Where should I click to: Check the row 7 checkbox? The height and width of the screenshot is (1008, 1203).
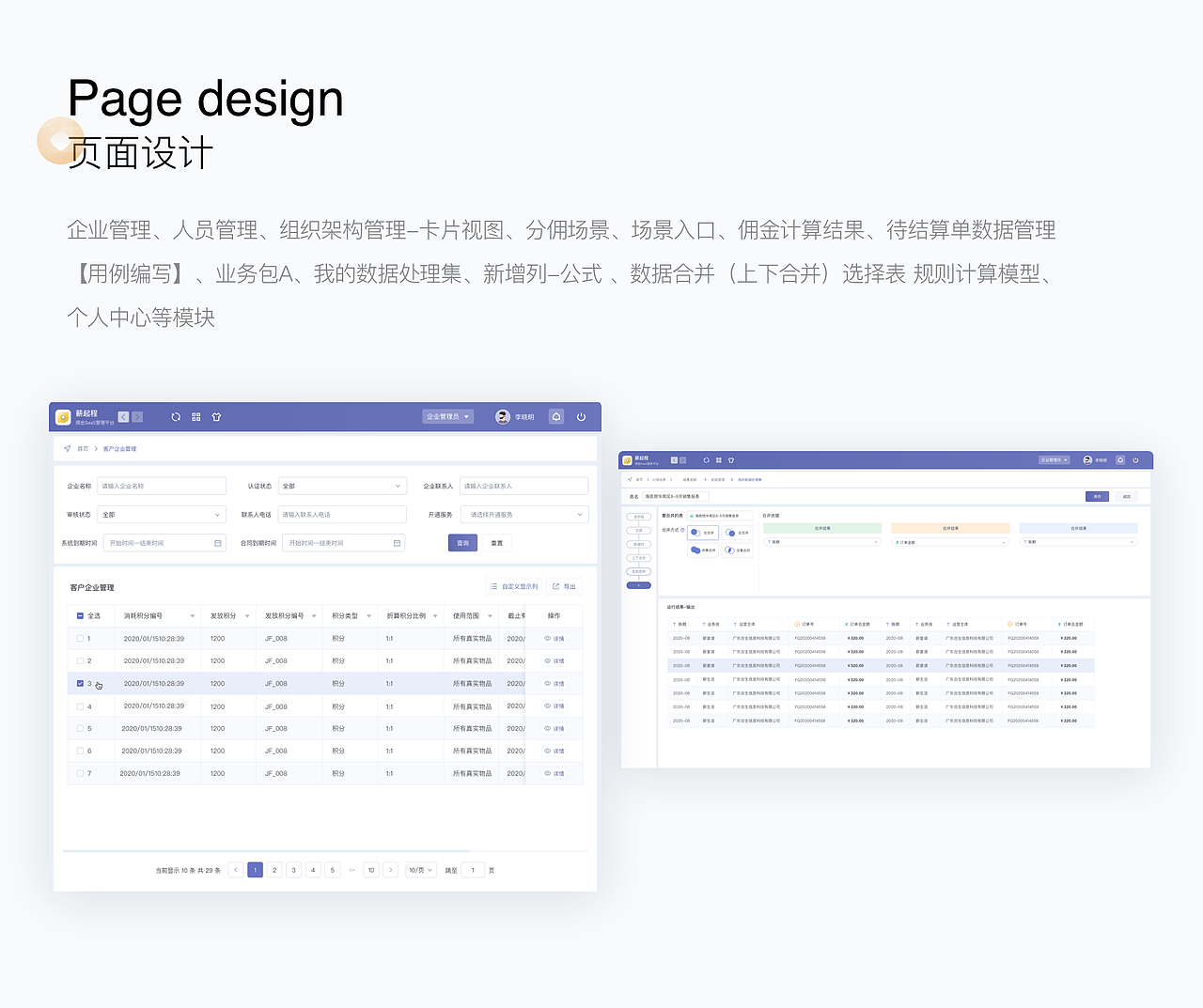click(80, 773)
